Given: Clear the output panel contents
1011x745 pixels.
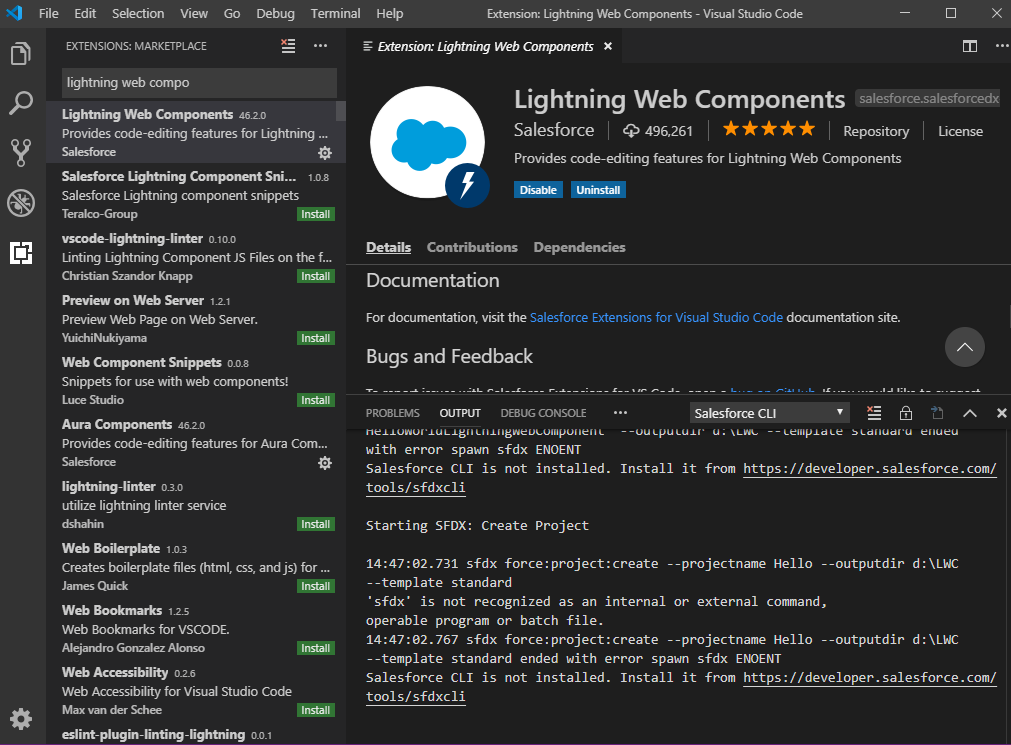Looking at the screenshot, I should coord(874,413).
